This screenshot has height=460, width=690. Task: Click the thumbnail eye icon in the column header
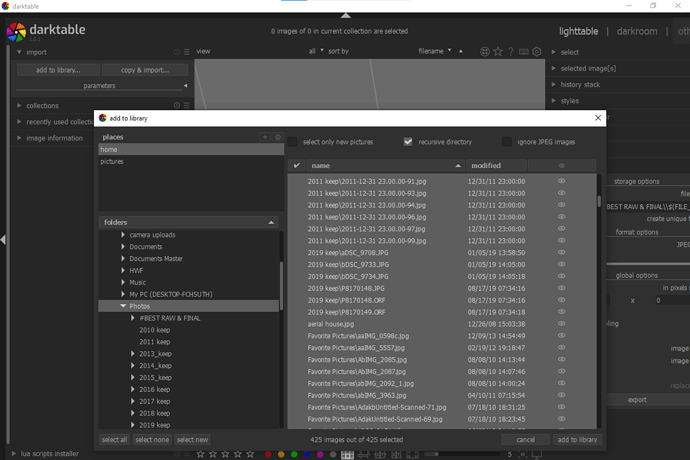click(561, 165)
